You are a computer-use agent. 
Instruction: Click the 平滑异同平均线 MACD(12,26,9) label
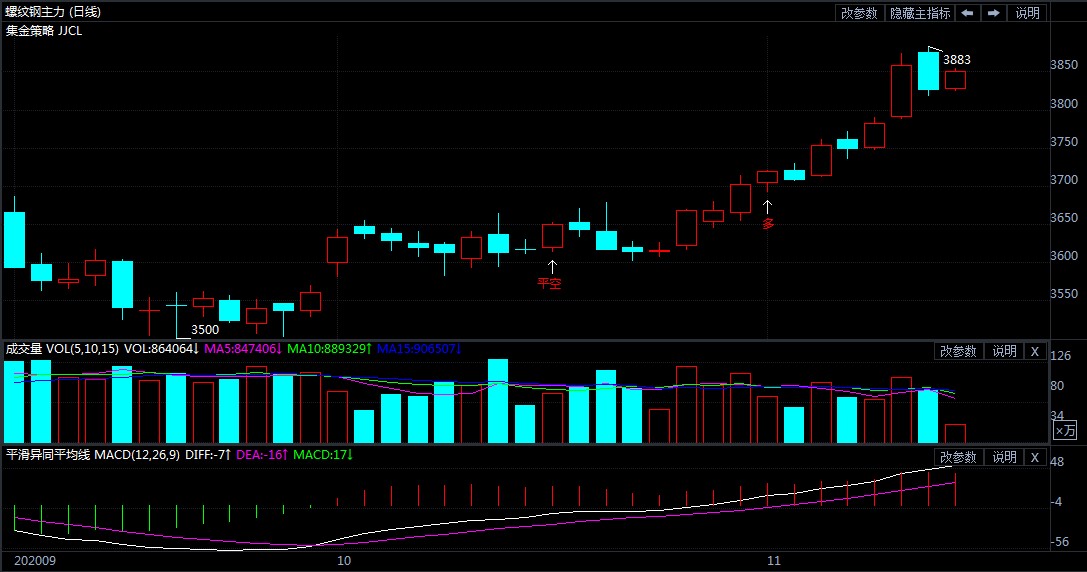point(92,455)
